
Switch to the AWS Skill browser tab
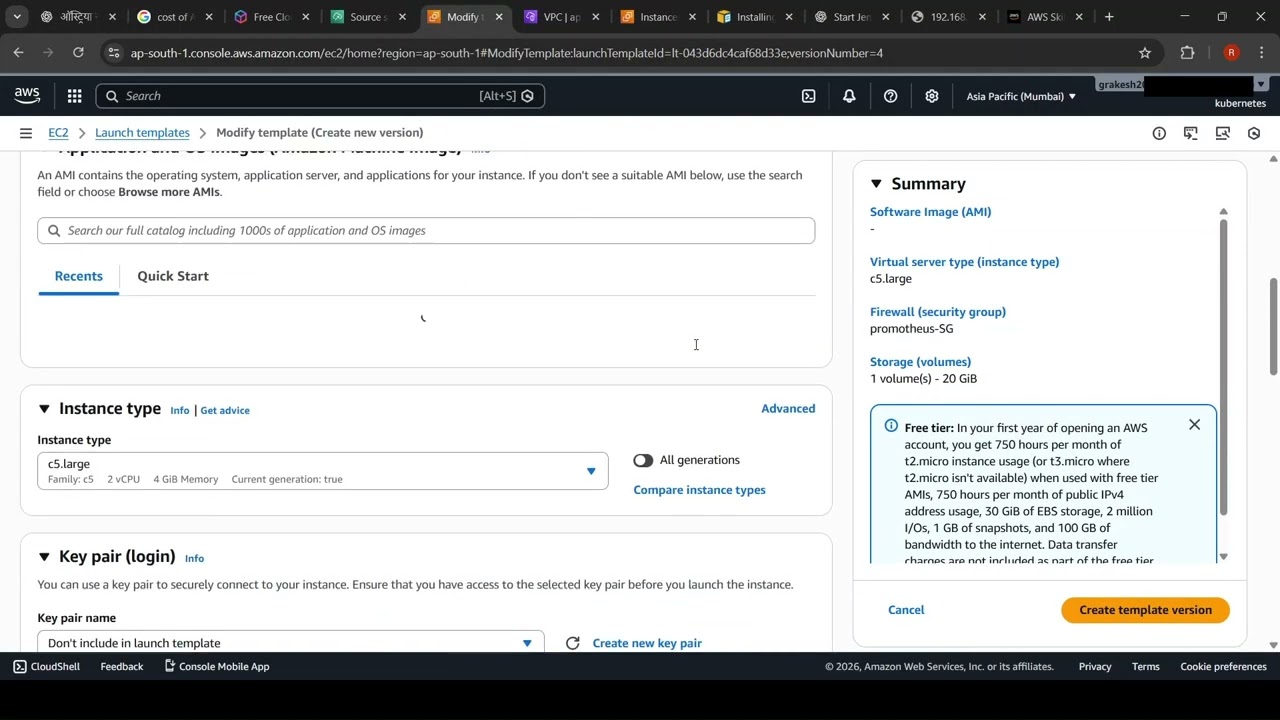tap(1044, 17)
